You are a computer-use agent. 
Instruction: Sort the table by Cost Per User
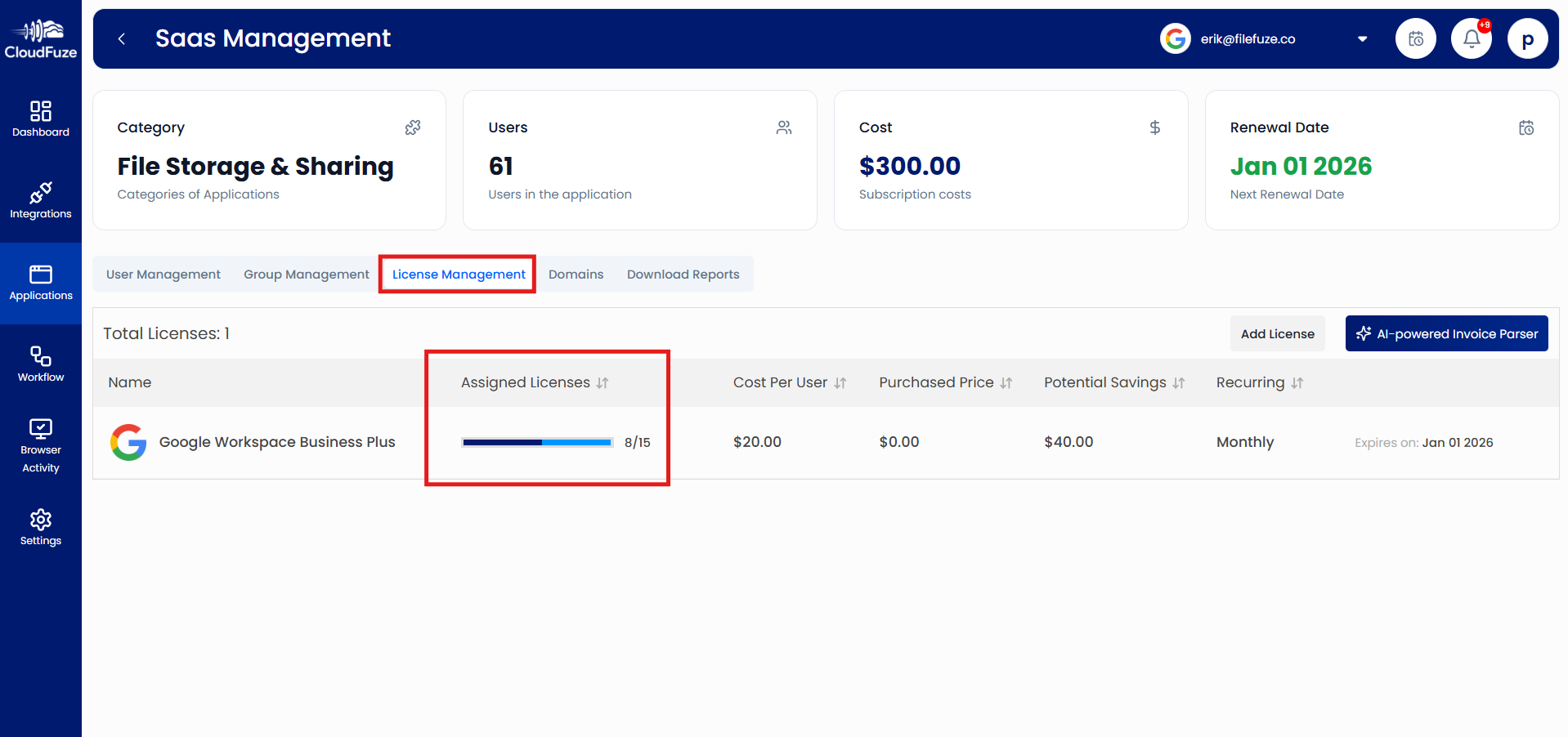[840, 382]
